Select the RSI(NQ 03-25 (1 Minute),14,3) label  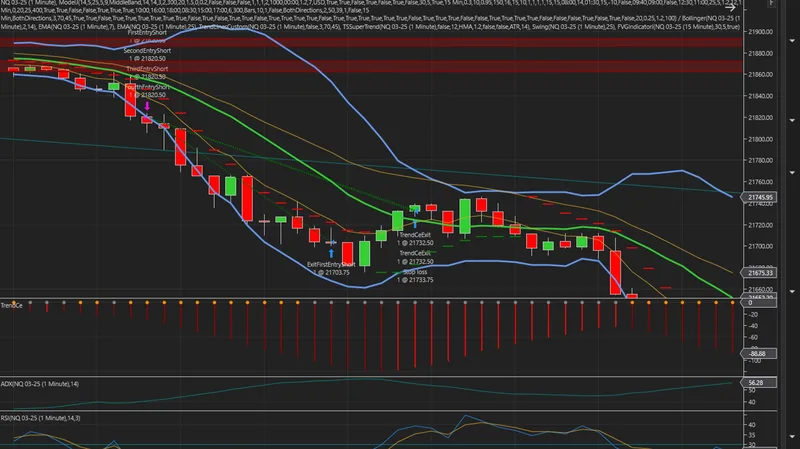(x=41, y=418)
